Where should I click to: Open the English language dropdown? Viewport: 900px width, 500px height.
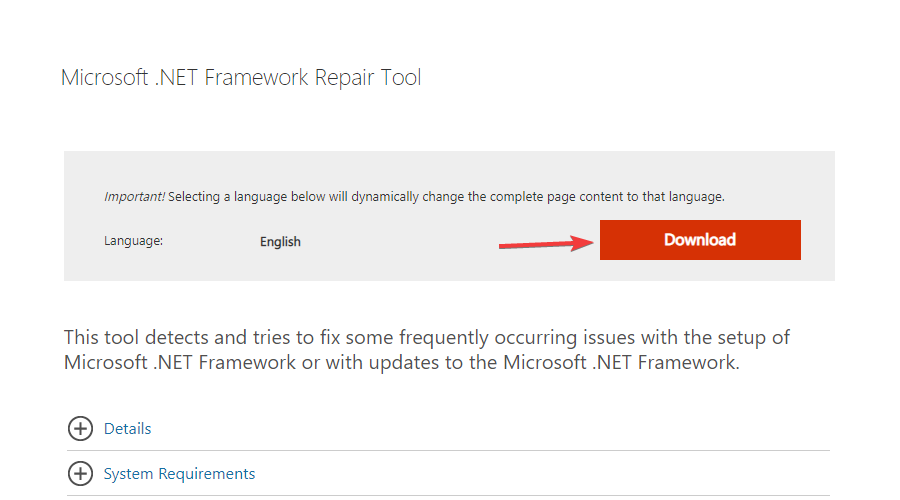point(280,242)
